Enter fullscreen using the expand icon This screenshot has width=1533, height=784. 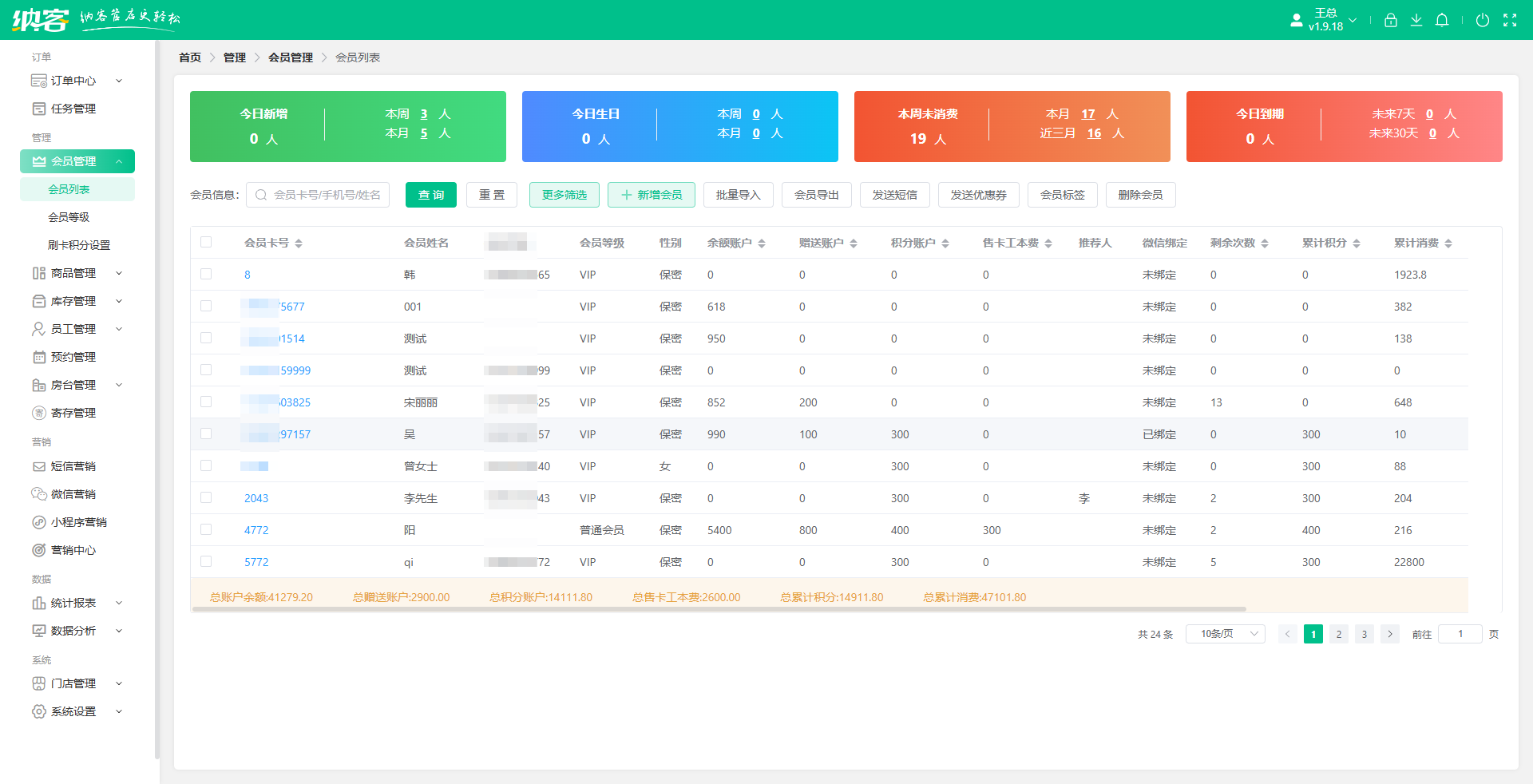click(1512, 20)
